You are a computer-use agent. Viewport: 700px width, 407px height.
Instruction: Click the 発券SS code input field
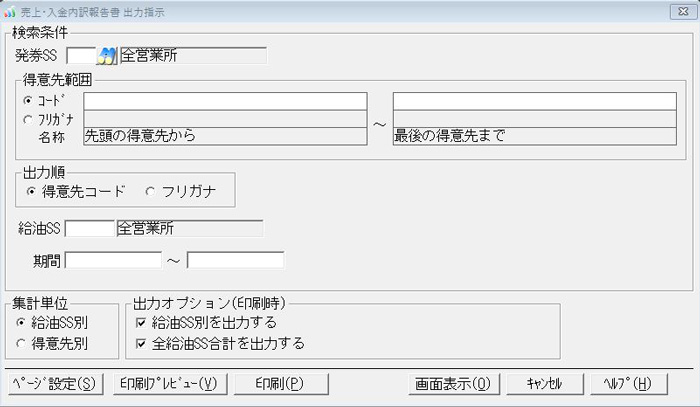click(x=82, y=55)
